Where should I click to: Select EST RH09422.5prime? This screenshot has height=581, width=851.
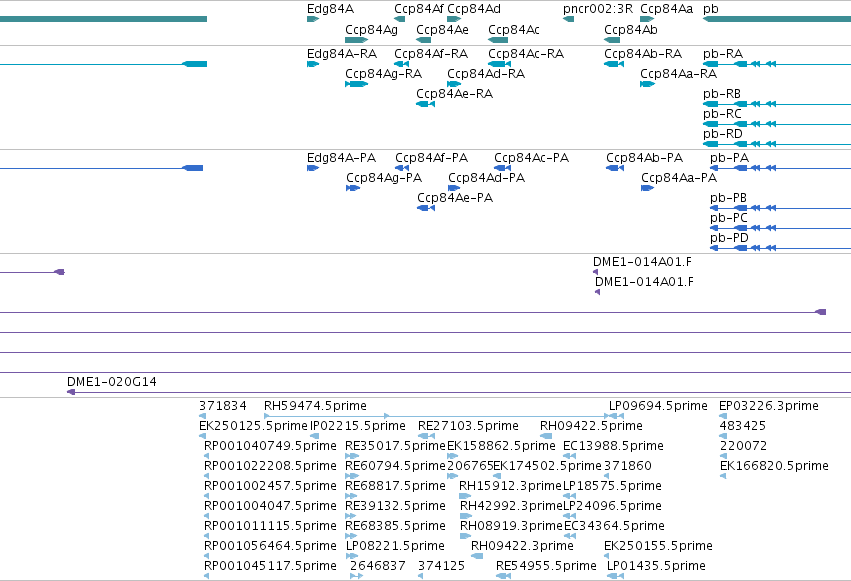coord(591,426)
